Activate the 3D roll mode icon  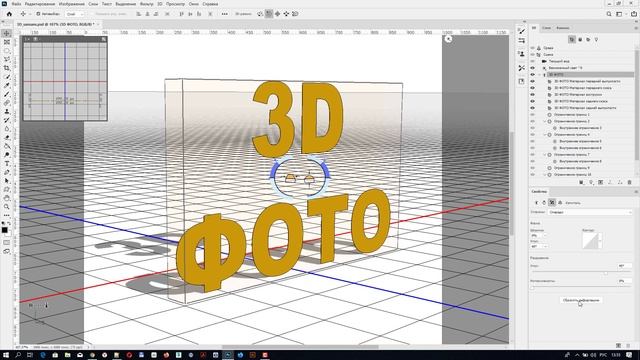point(269,14)
